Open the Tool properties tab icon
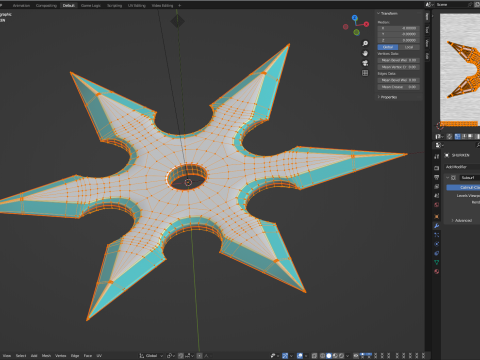 (x=436, y=156)
